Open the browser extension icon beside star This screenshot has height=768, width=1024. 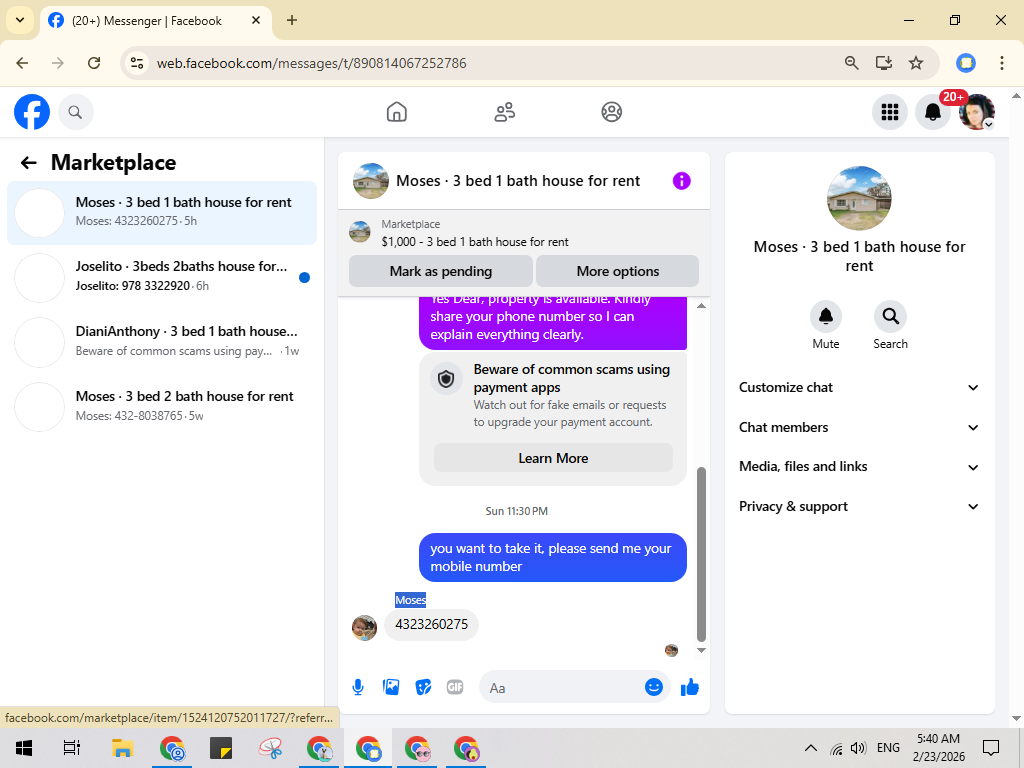click(x=966, y=63)
